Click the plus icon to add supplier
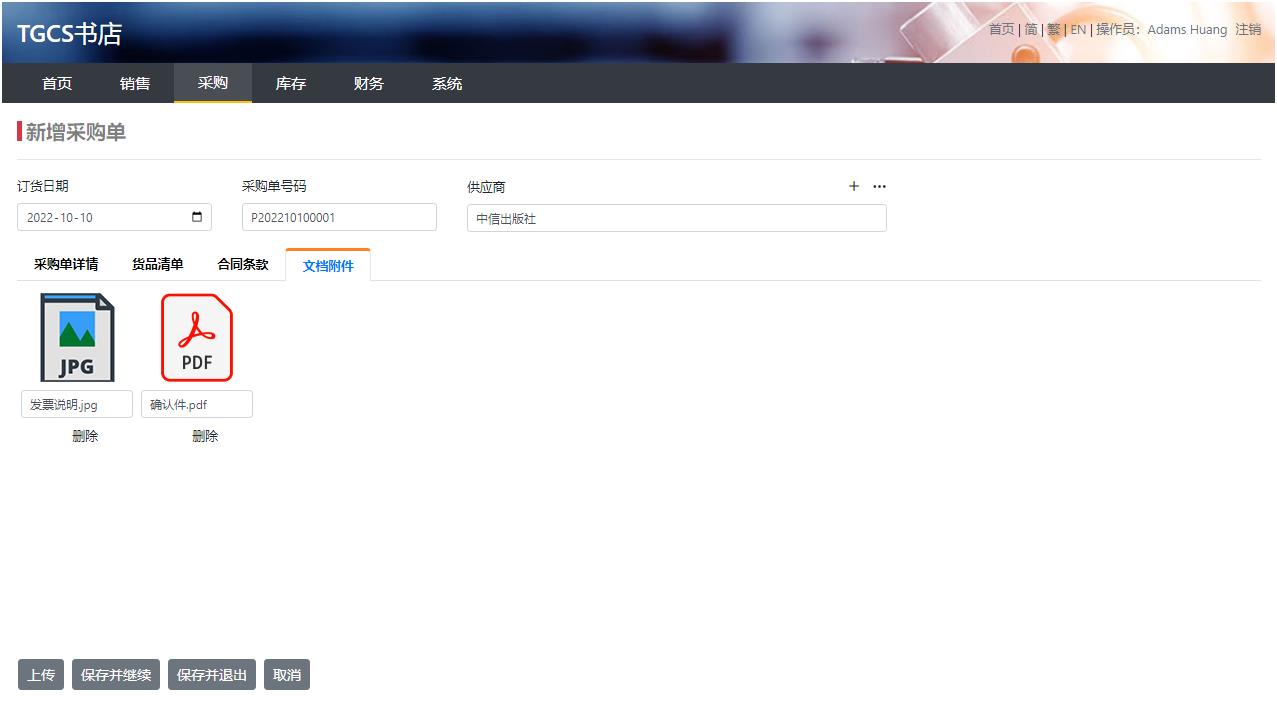 pyautogui.click(x=853, y=186)
